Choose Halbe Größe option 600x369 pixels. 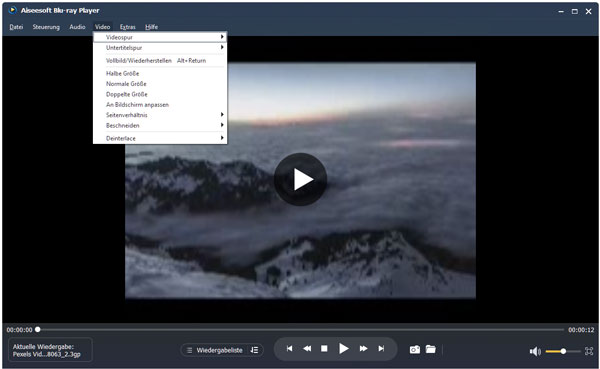tap(160, 73)
